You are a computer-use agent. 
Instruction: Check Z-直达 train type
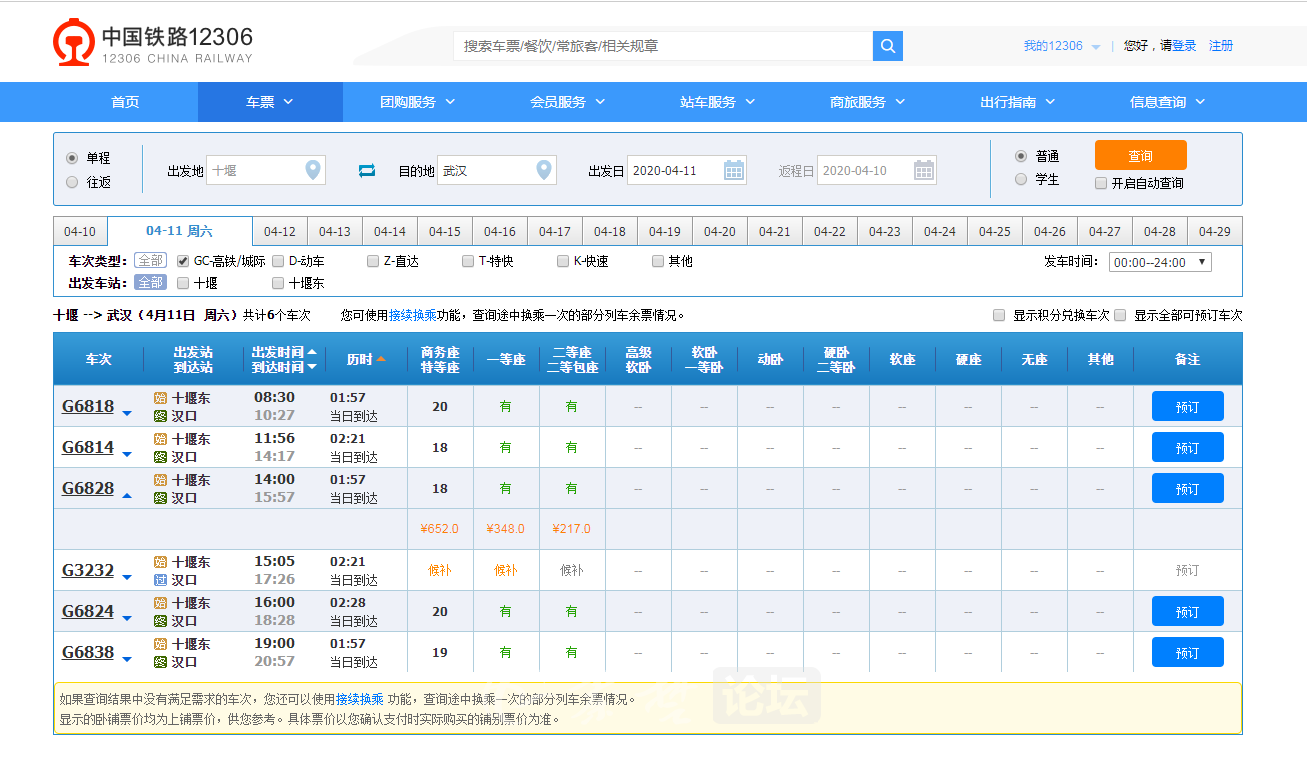pos(373,261)
